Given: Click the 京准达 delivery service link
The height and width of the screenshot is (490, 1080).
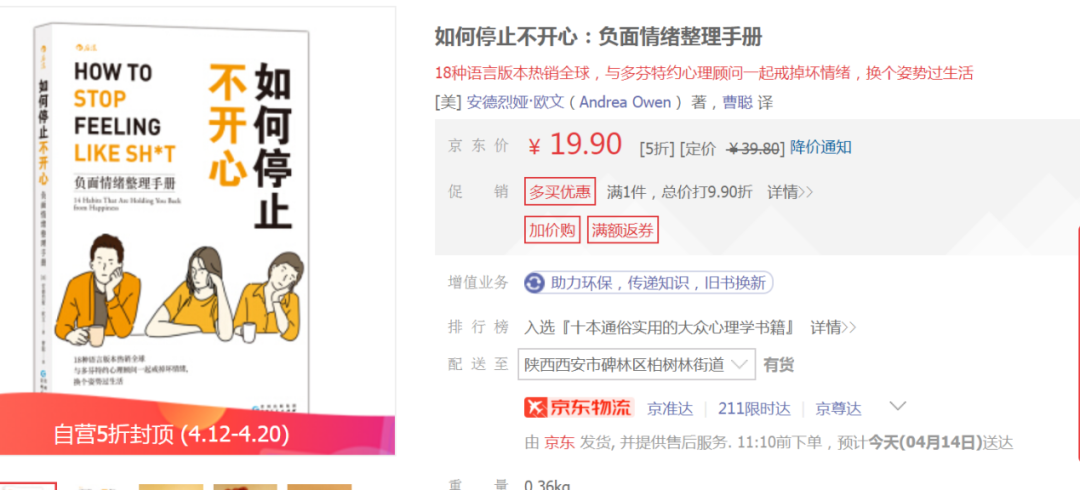Looking at the screenshot, I should click(x=669, y=408).
